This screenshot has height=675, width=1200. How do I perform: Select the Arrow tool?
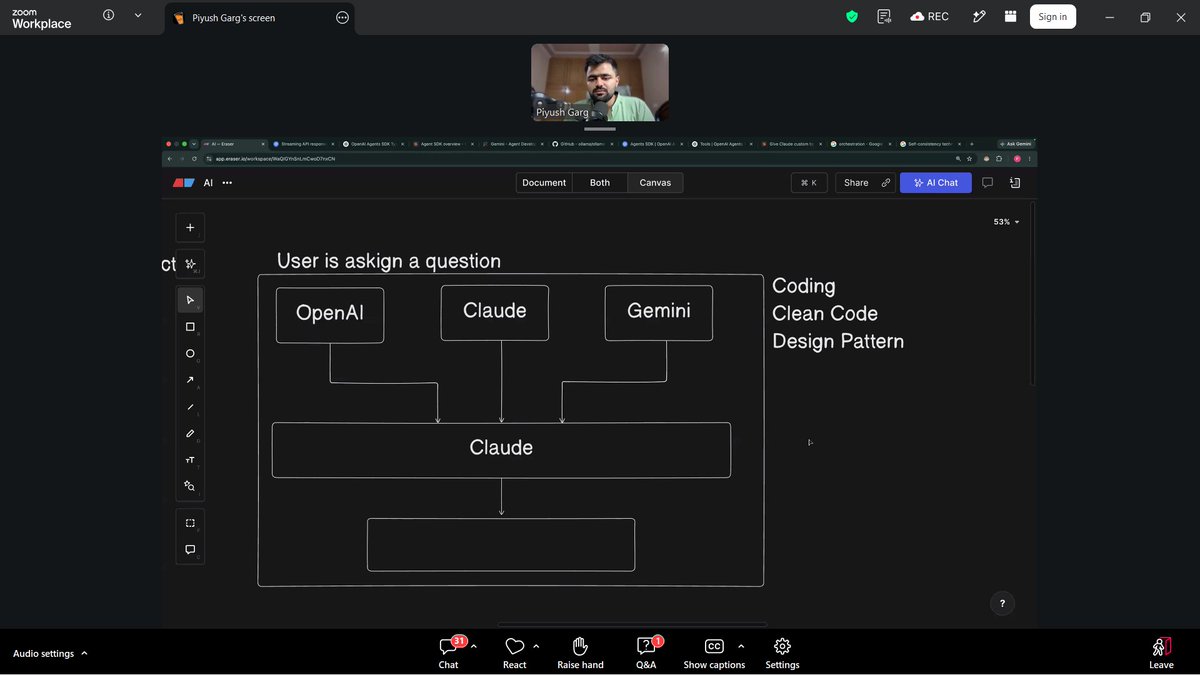click(x=190, y=380)
